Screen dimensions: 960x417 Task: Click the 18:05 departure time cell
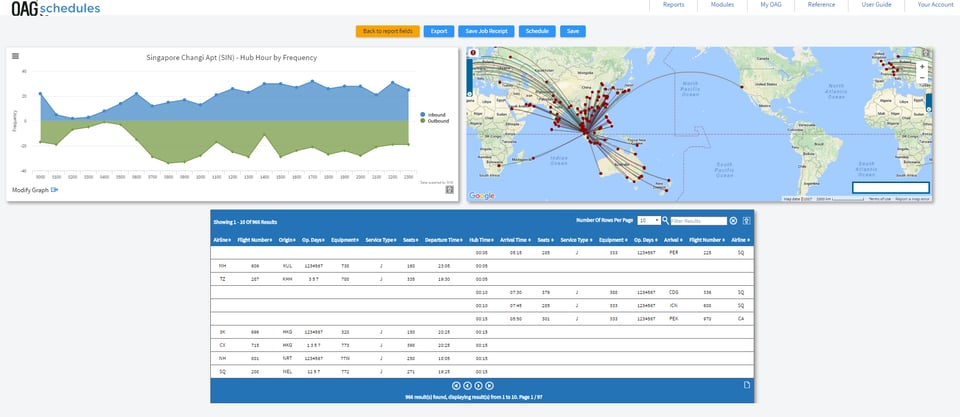point(443,358)
